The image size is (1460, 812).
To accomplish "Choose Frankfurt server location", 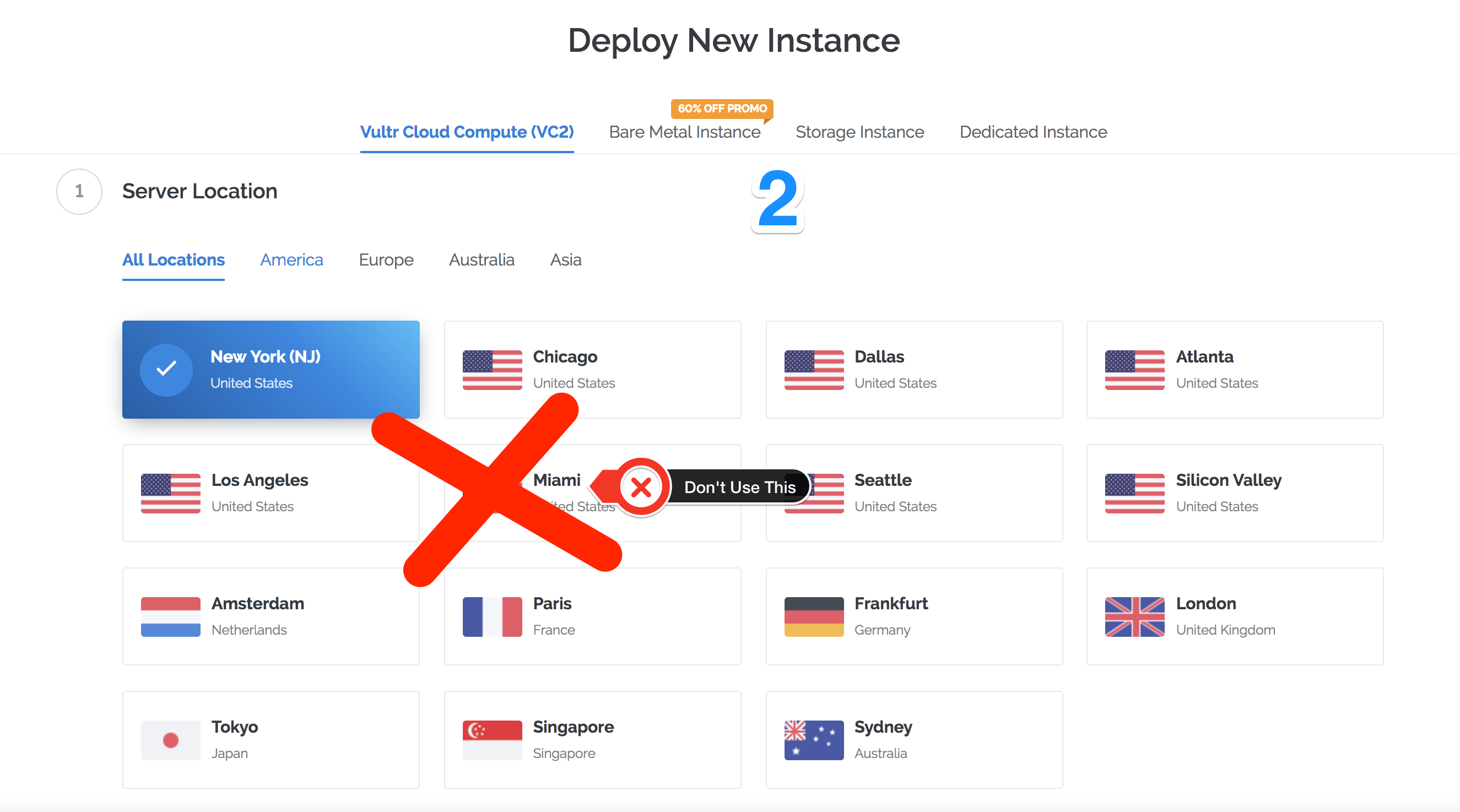I will 914,616.
